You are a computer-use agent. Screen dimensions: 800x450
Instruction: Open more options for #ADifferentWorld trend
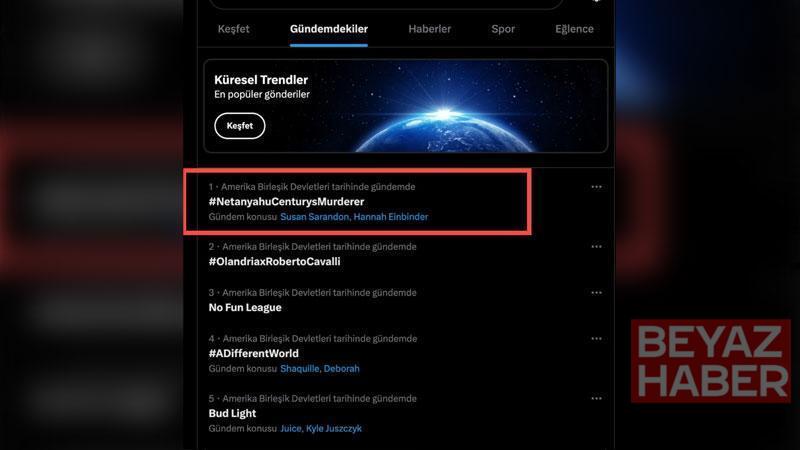point(596,338)
